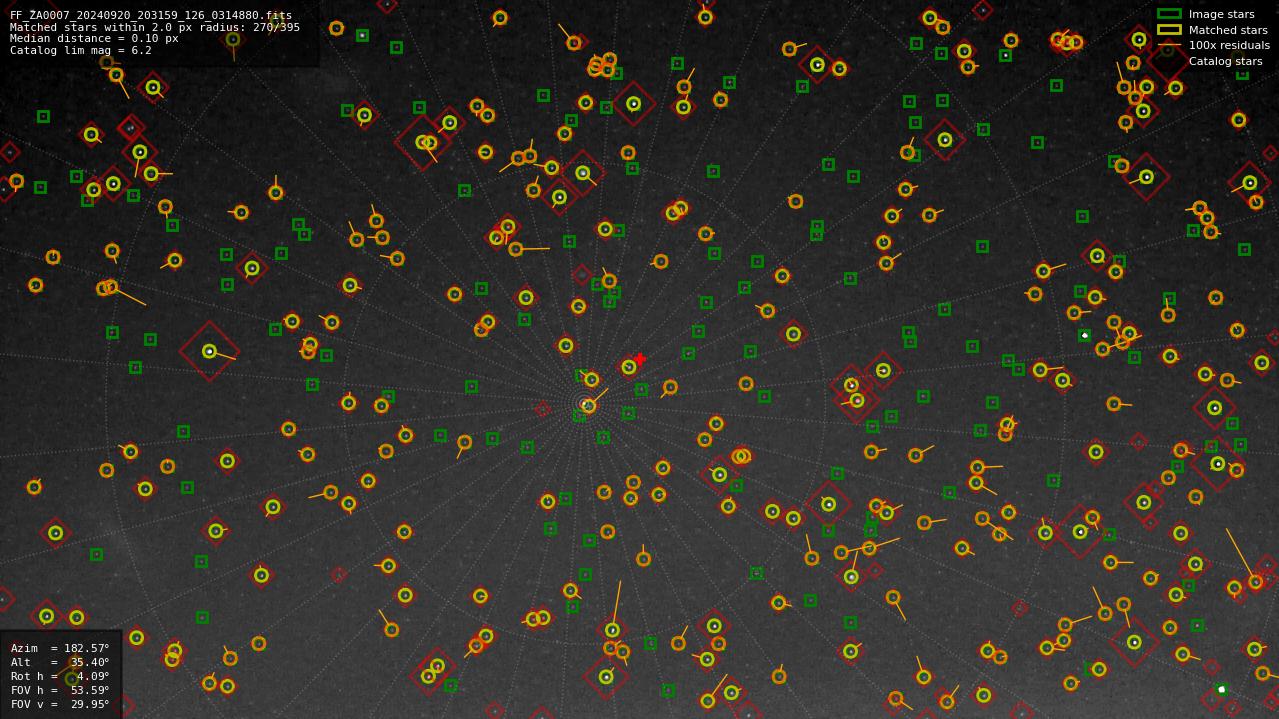Click the red plus marker at field center
Image resolution: width=1279 pixels, height=719 pixels.
640,359
